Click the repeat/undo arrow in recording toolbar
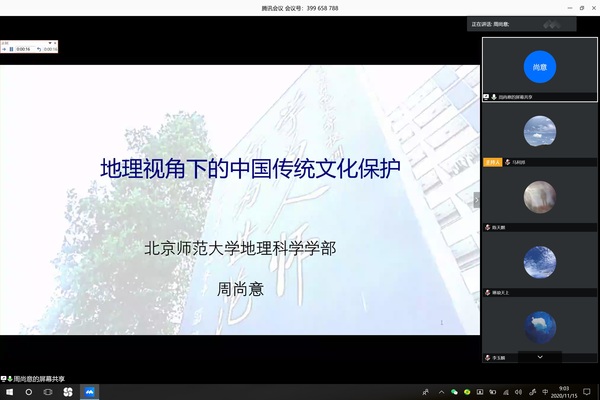This screenshot has height=400, width=600. [39, 49]
